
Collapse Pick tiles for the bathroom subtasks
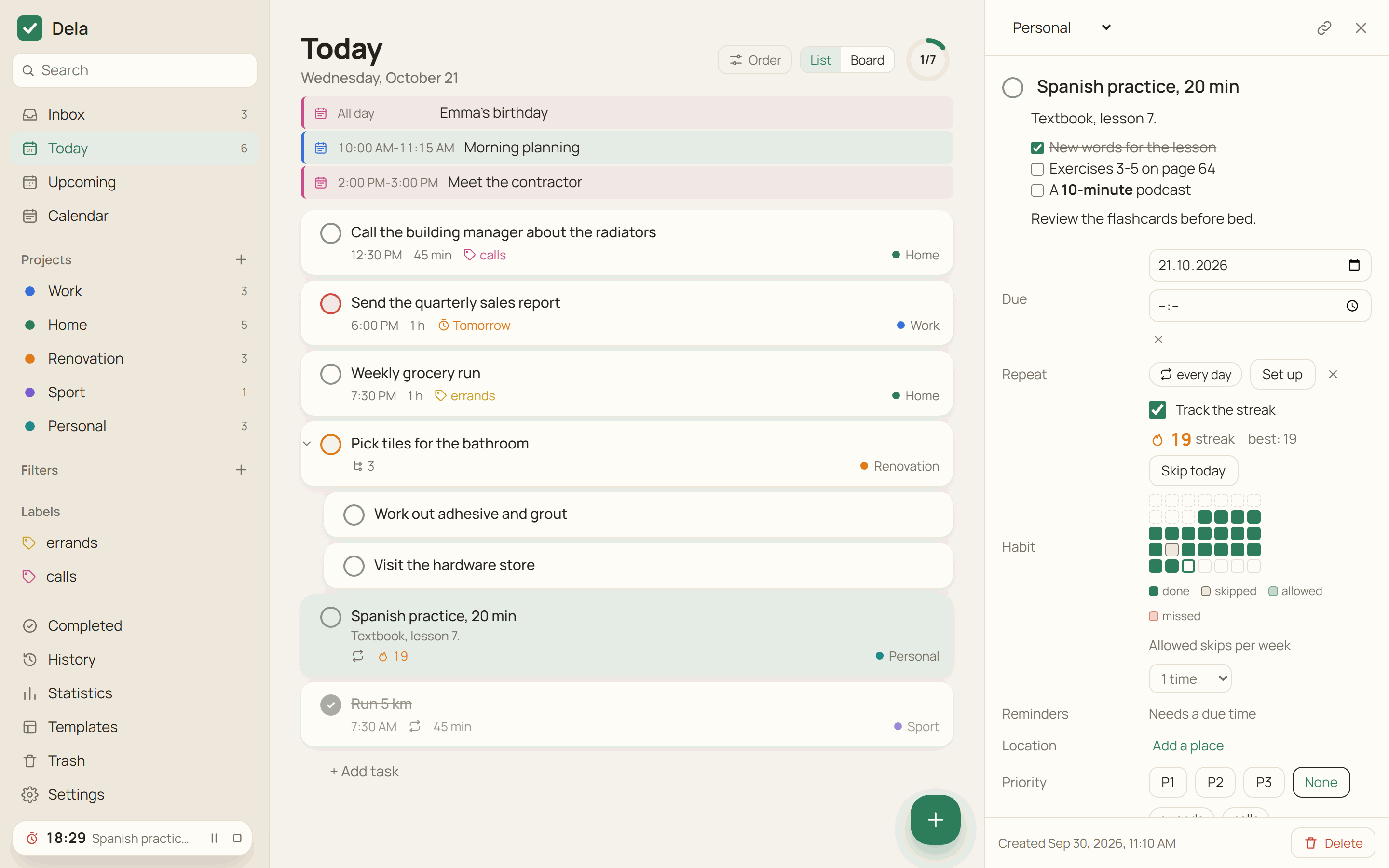coord(307,444)
